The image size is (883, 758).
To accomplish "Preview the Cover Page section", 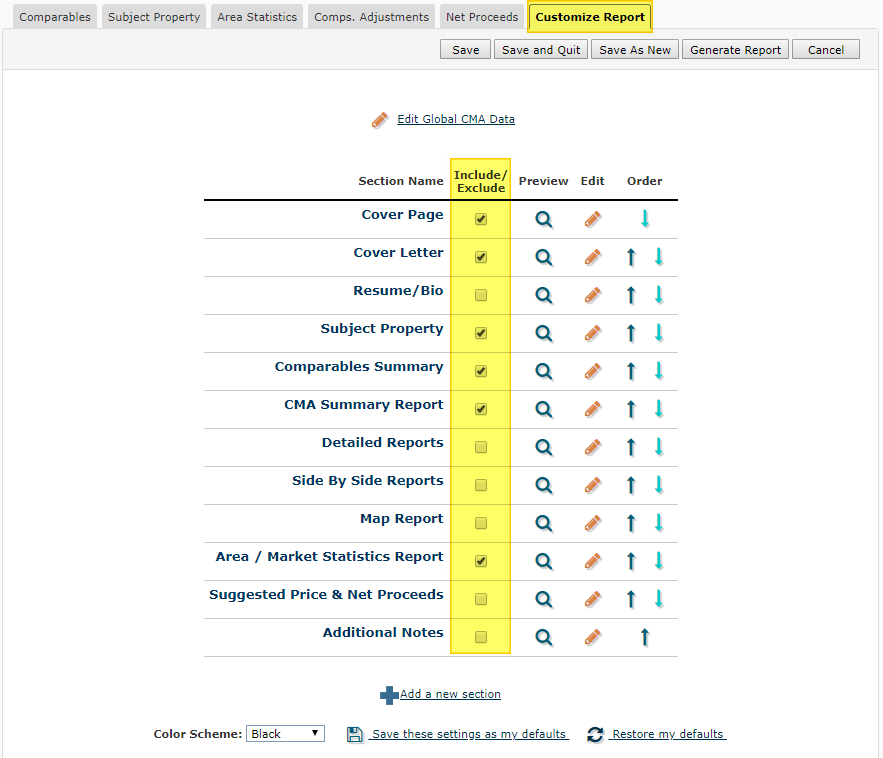I will (543, 219).
